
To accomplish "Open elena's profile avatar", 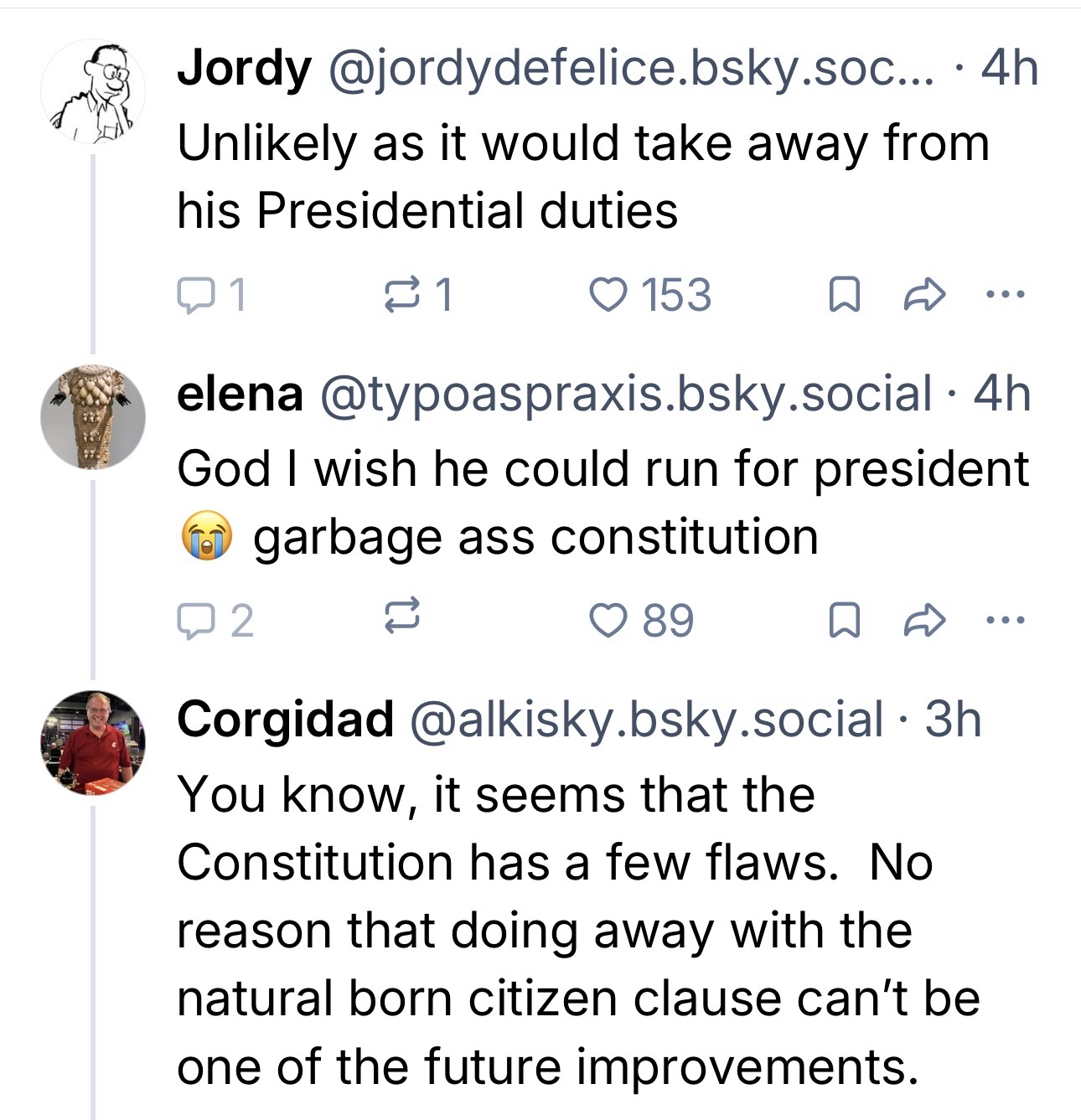I will pos(93,416).
